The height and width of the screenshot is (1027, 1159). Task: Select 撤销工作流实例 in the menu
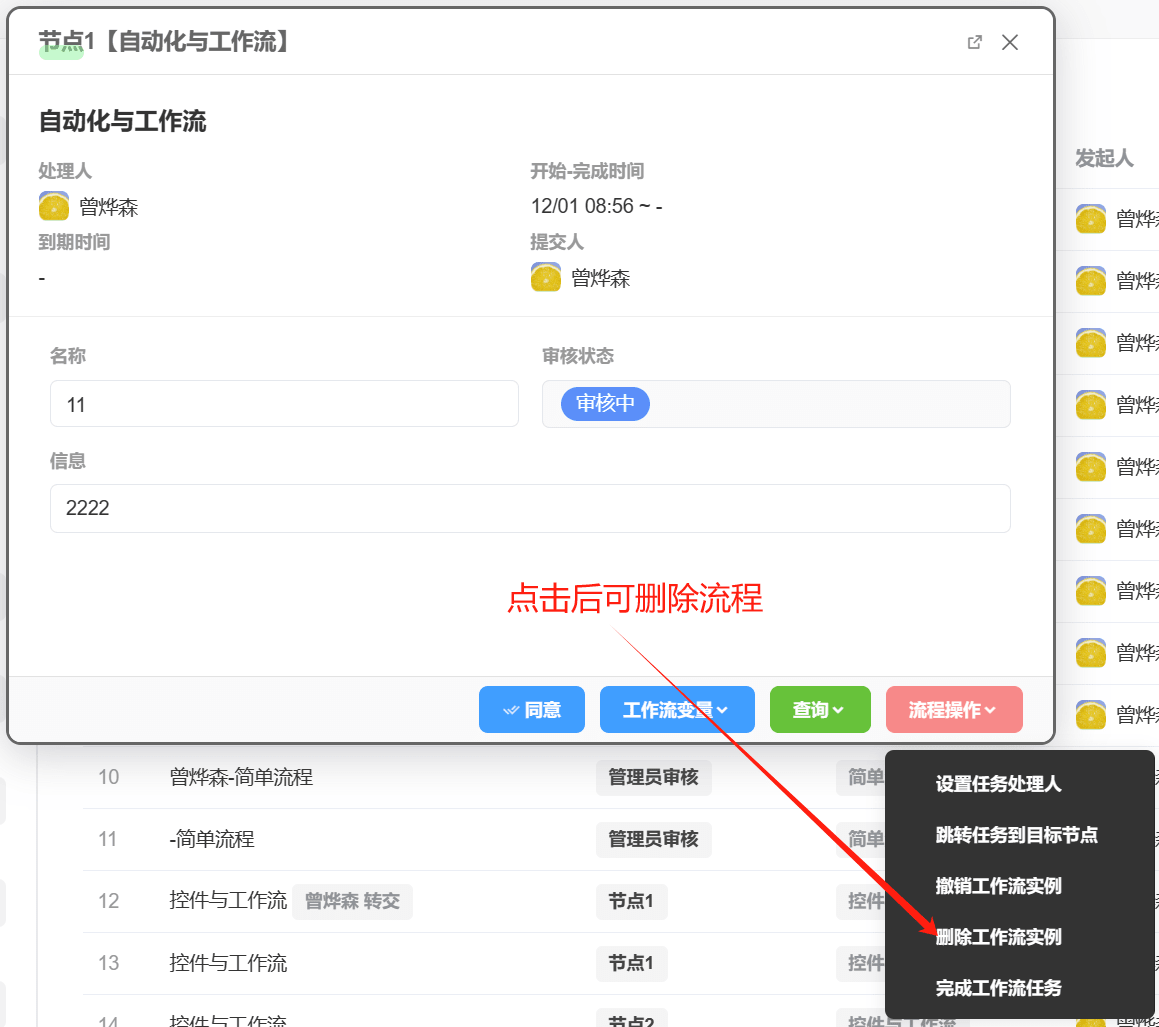pyautogui.click(x=998, y=886)
